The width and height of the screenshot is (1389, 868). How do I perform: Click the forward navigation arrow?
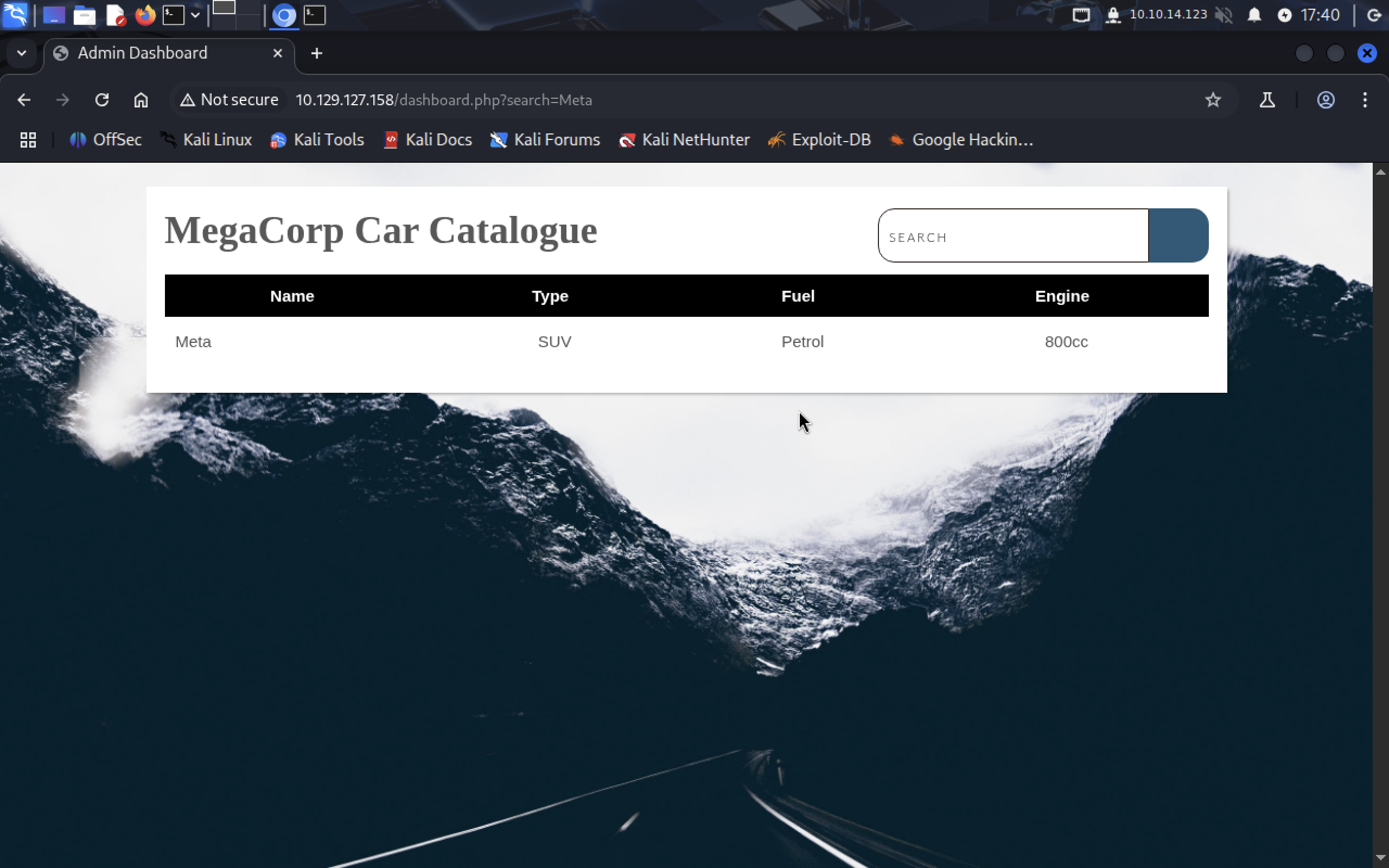(x=62, y=100)
